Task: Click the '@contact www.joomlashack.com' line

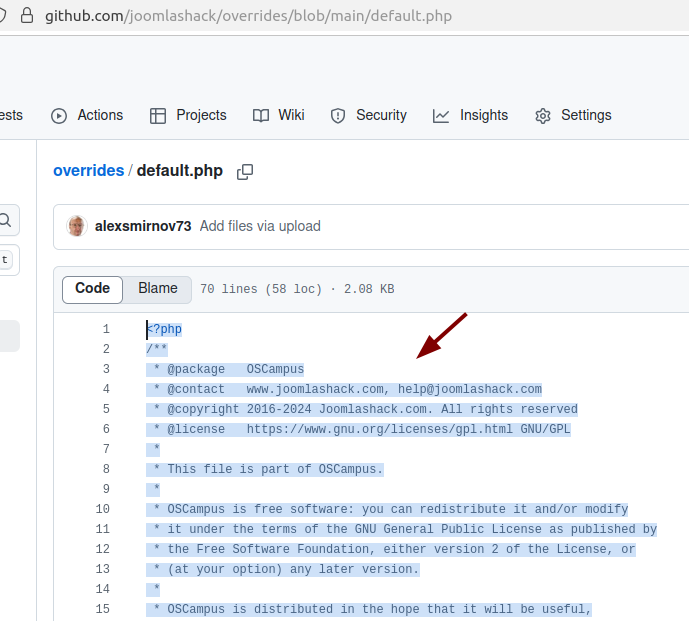Action: pos(344,389)
